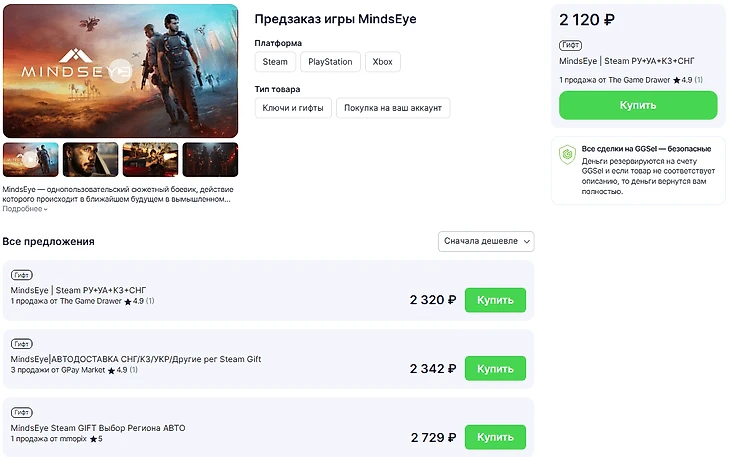The image size is (730, 457).
Task: Select the Xbox platform filter
Action: pos(382,62)
